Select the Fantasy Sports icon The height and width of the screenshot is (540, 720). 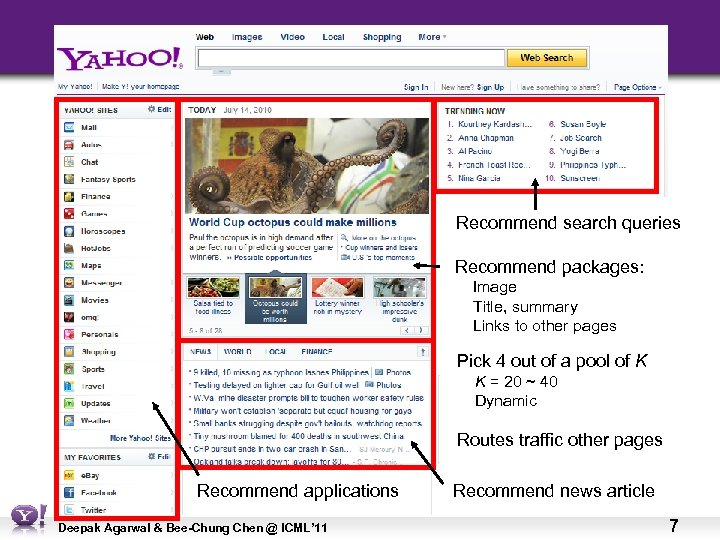coord(69,179)
